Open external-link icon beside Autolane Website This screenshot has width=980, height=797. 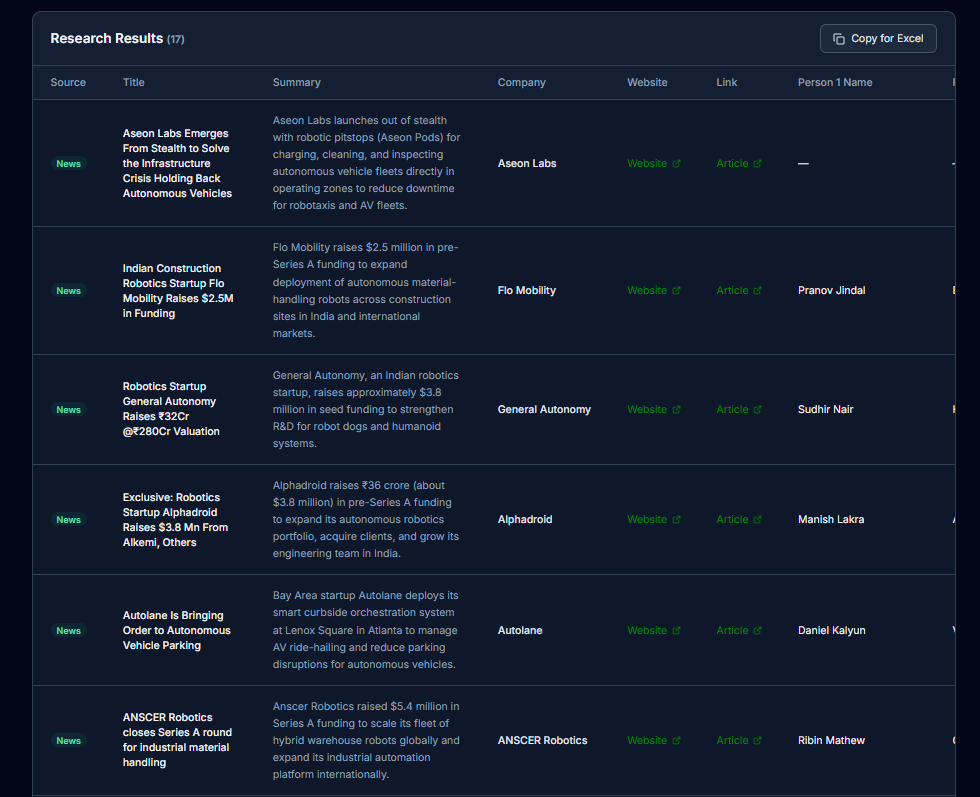[676, 631]
